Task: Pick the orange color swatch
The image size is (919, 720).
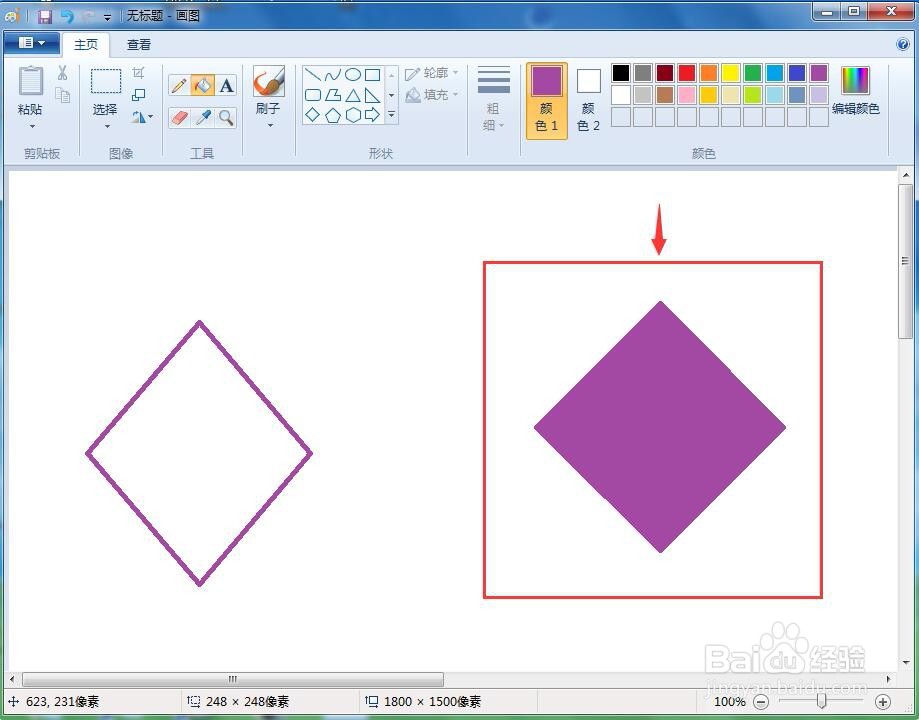Action: pyautogui.click(x=709, y=73)
